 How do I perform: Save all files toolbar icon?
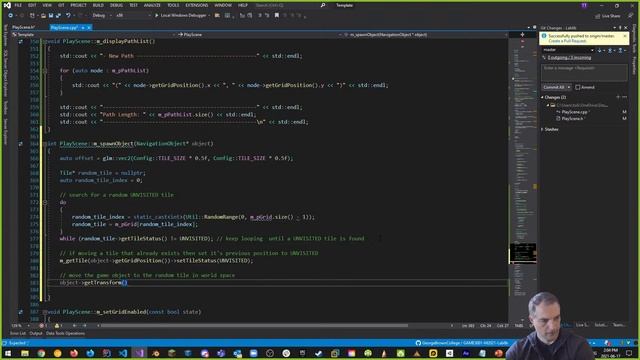click(x=58, y=16)
